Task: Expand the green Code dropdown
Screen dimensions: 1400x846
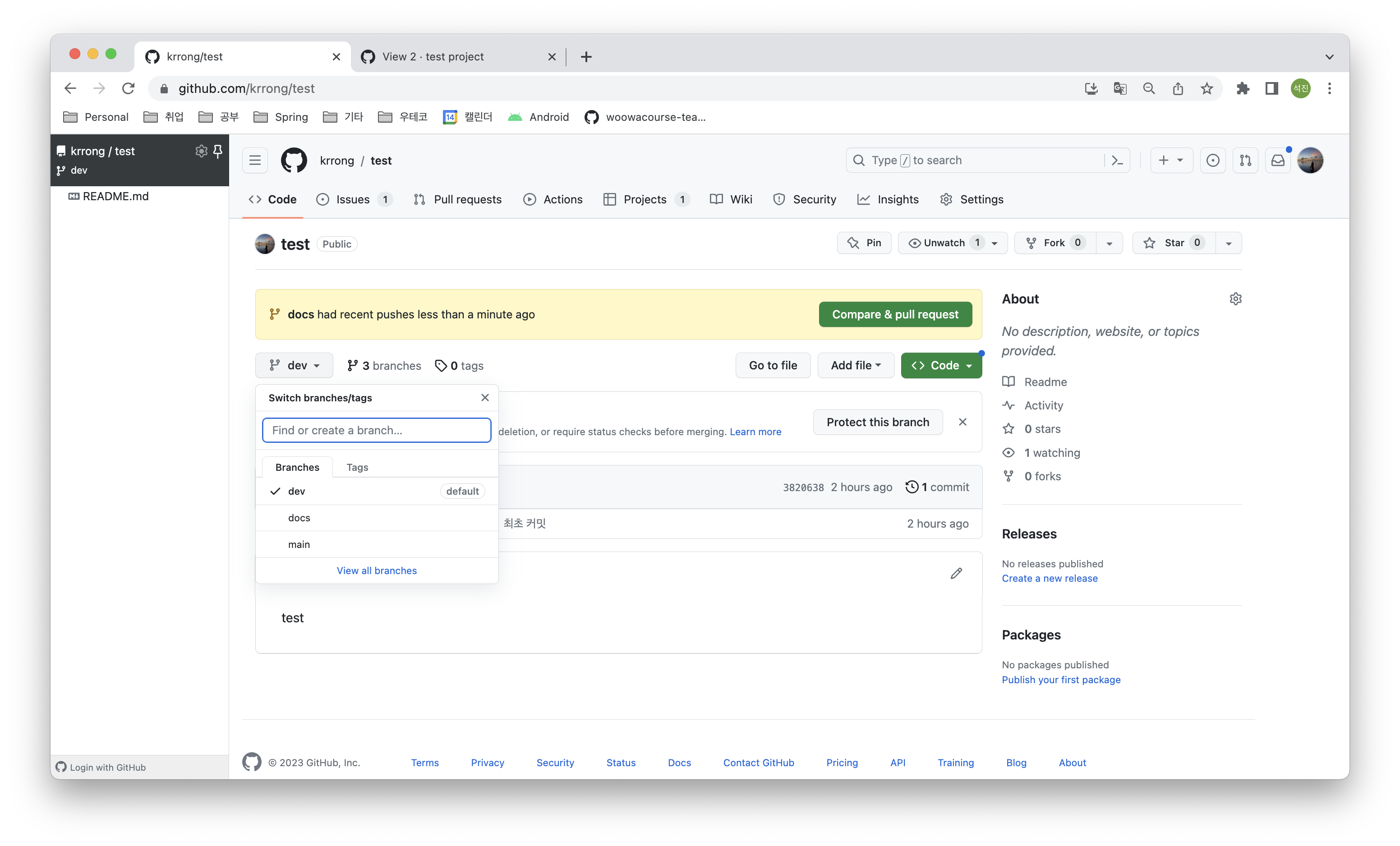Action: [941, 365]
